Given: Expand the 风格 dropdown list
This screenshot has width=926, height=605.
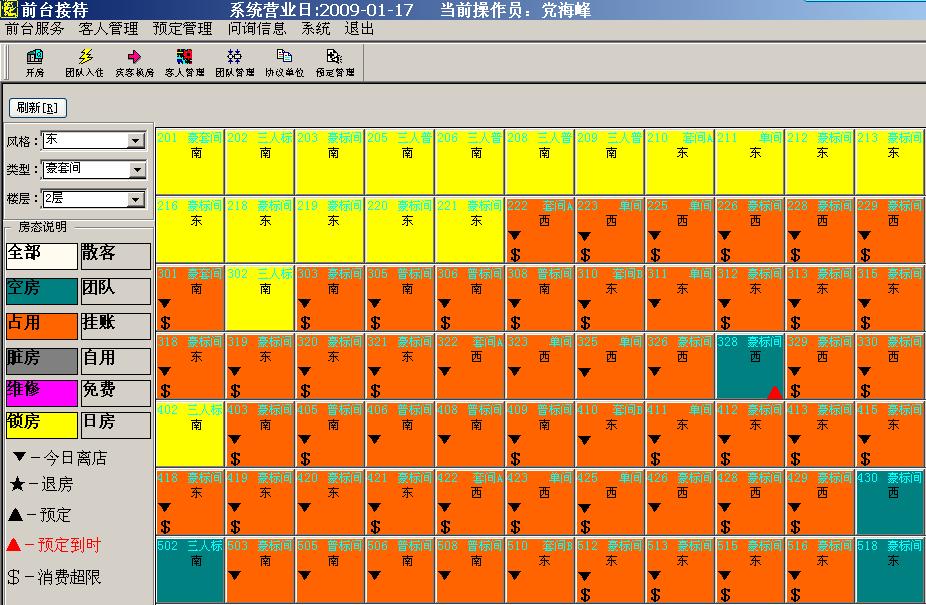Looking at the screenshot, I should point(136,141).
